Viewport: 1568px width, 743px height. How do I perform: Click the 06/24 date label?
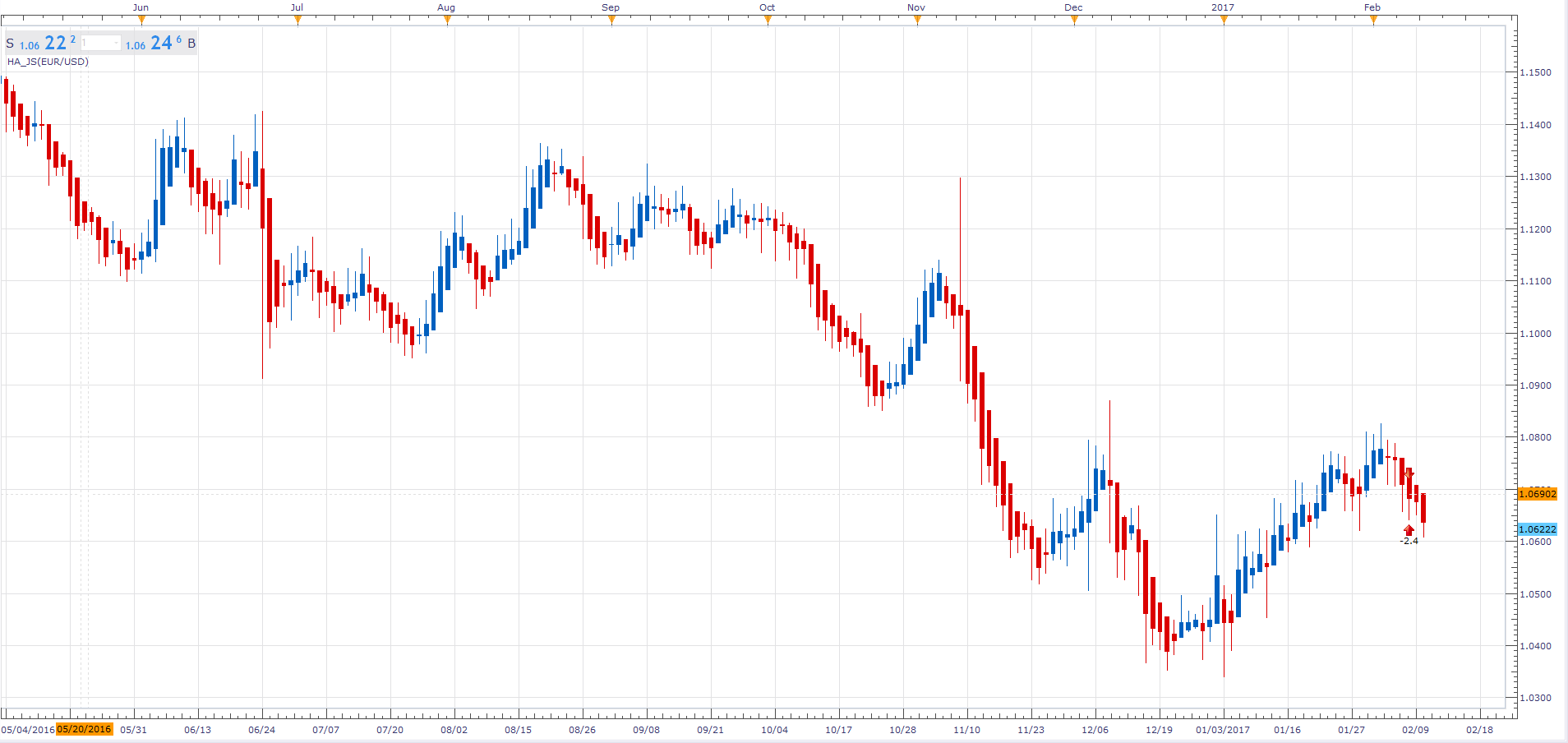coord(262,730)
